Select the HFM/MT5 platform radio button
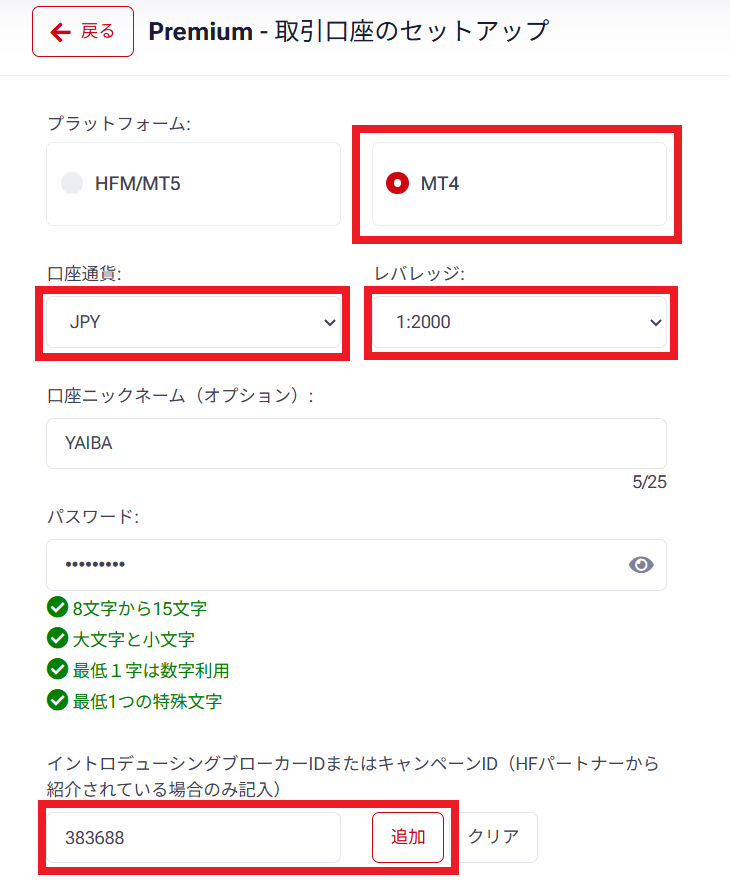Image resolution: width=730 pixels, height=892 pixels. (x=72, y=183)
